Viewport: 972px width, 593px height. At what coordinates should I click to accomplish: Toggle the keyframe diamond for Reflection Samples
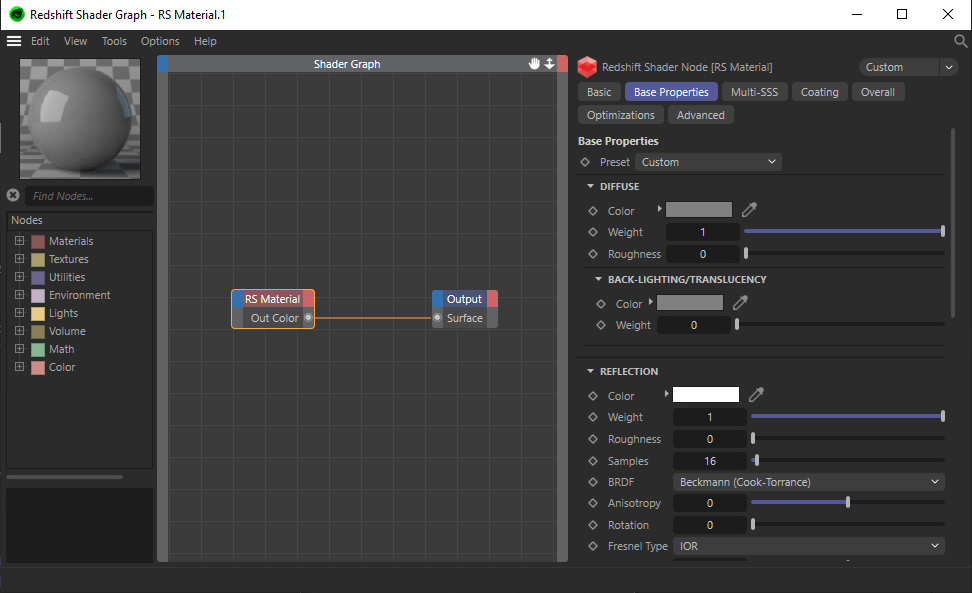pos(593,460)
